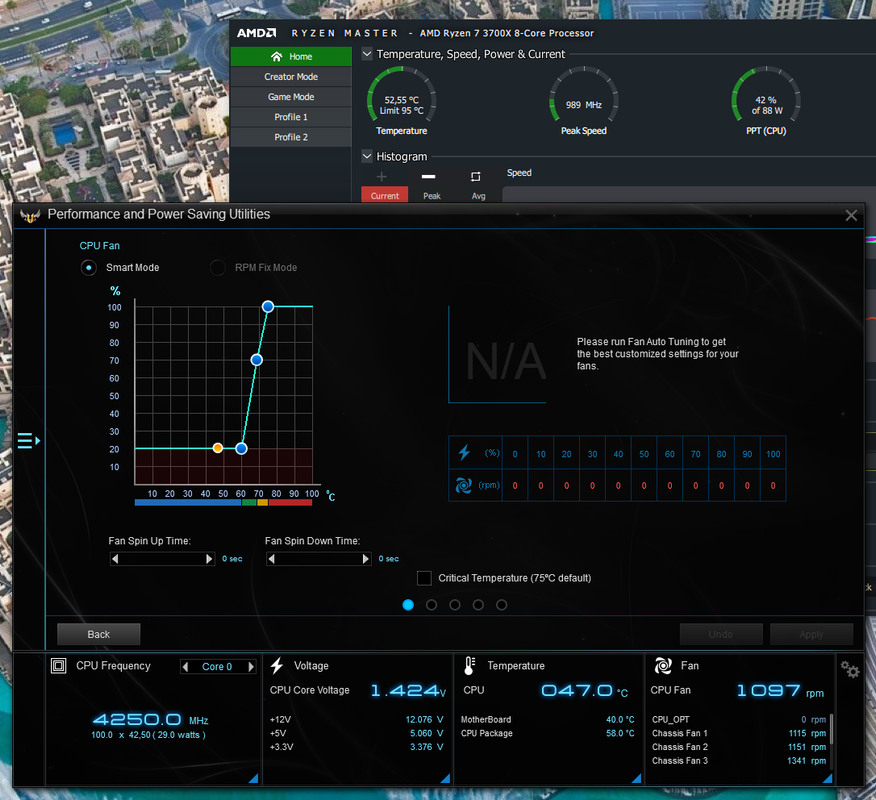
Task: Click the Apply button
Action: tap(811, 634)
